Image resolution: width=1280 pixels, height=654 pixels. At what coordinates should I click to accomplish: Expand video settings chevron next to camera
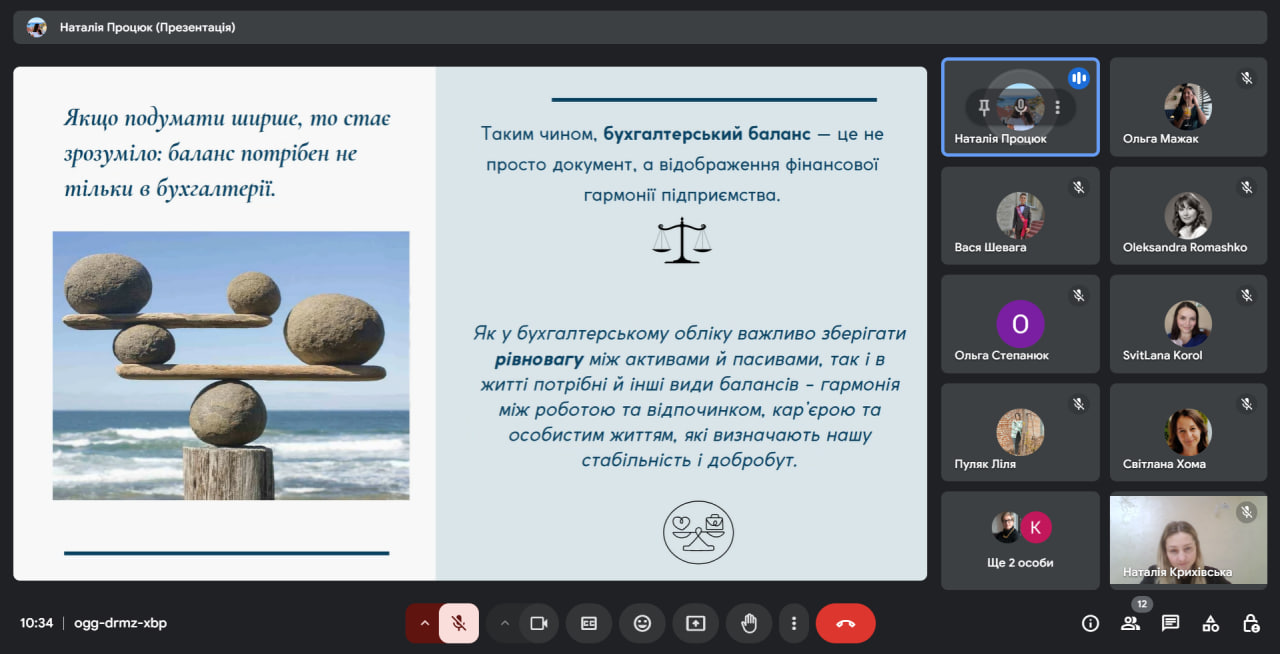point(505,623)
